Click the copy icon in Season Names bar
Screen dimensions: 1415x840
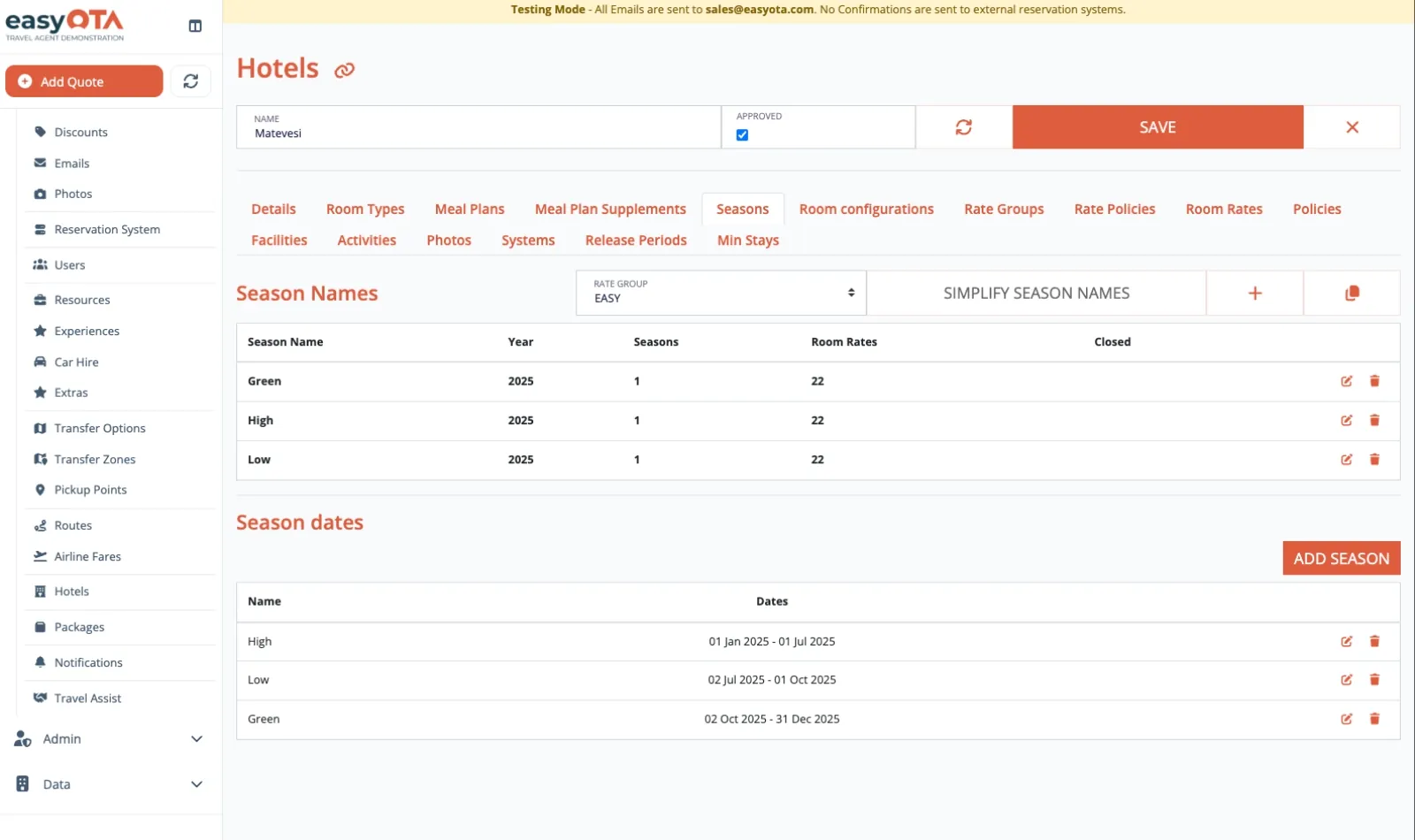(1352, 293)
